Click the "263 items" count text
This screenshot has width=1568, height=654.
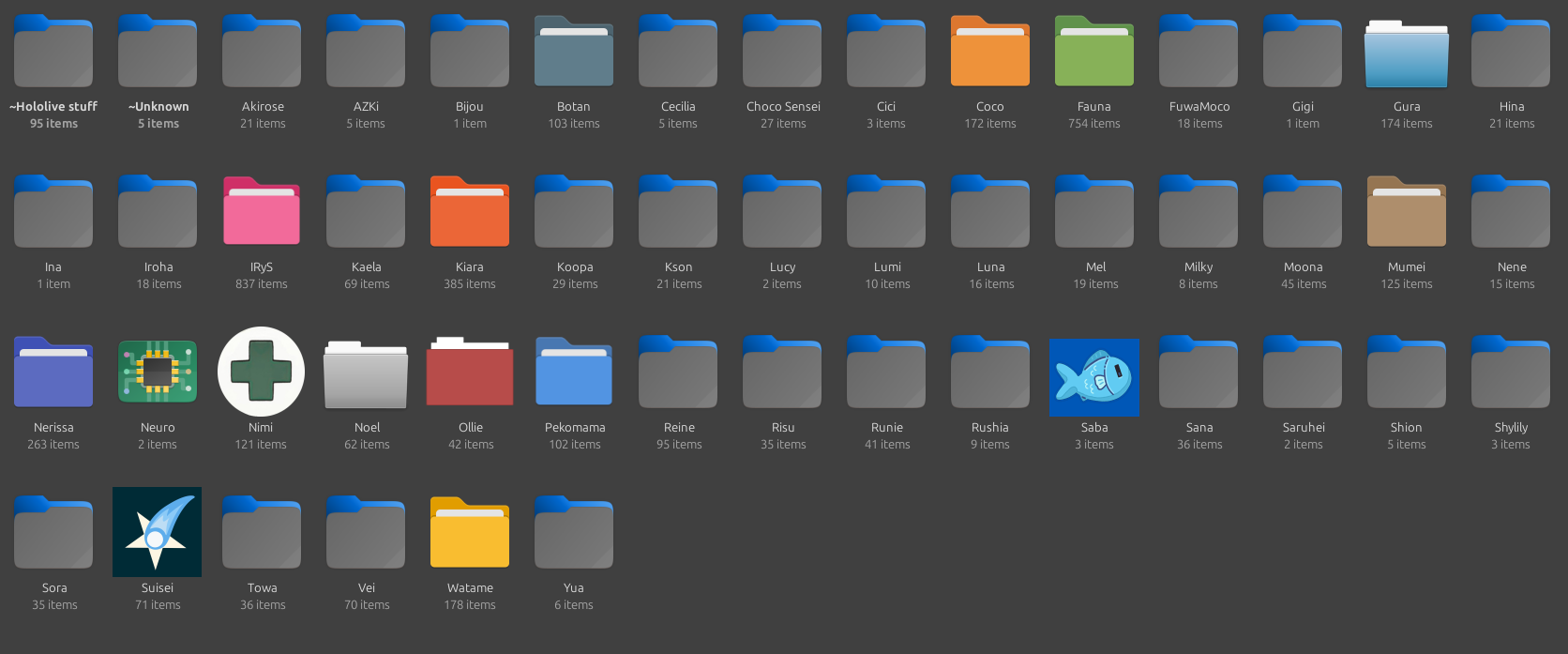point(53,445)
